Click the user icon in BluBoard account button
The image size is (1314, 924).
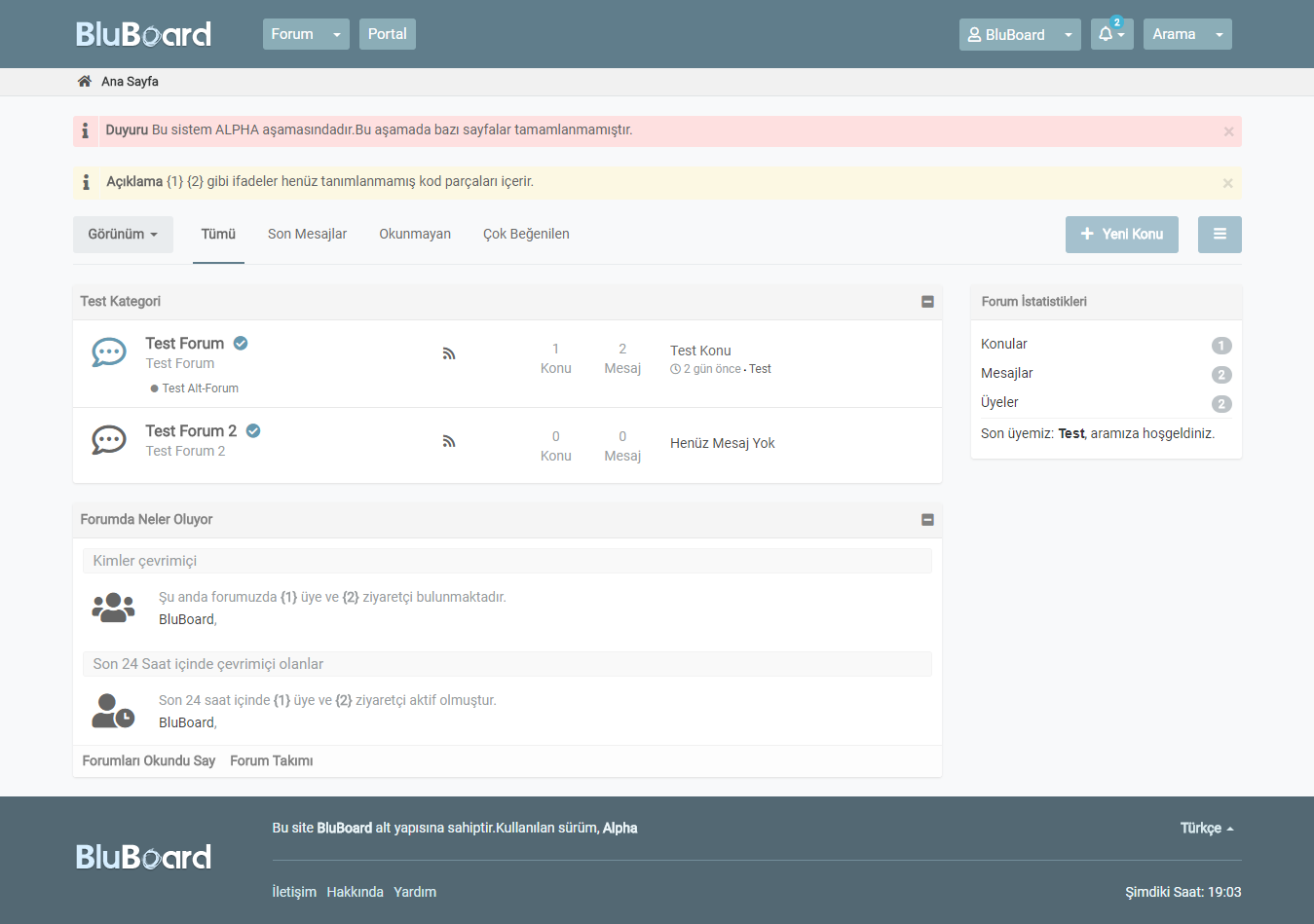click(974, 34)
